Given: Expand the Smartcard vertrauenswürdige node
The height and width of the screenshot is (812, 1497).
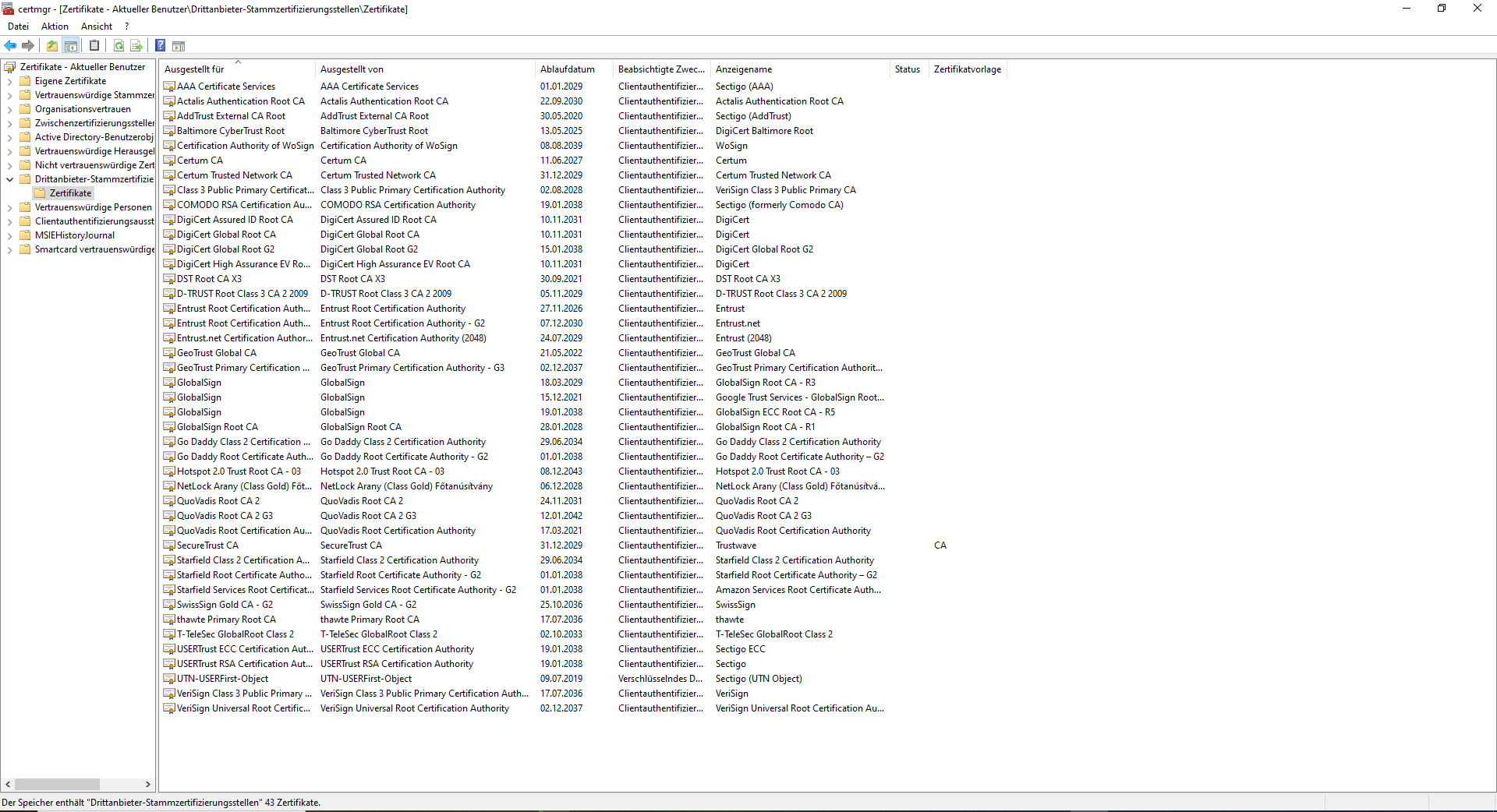Looking at the screenshot, I should (9, 249).
